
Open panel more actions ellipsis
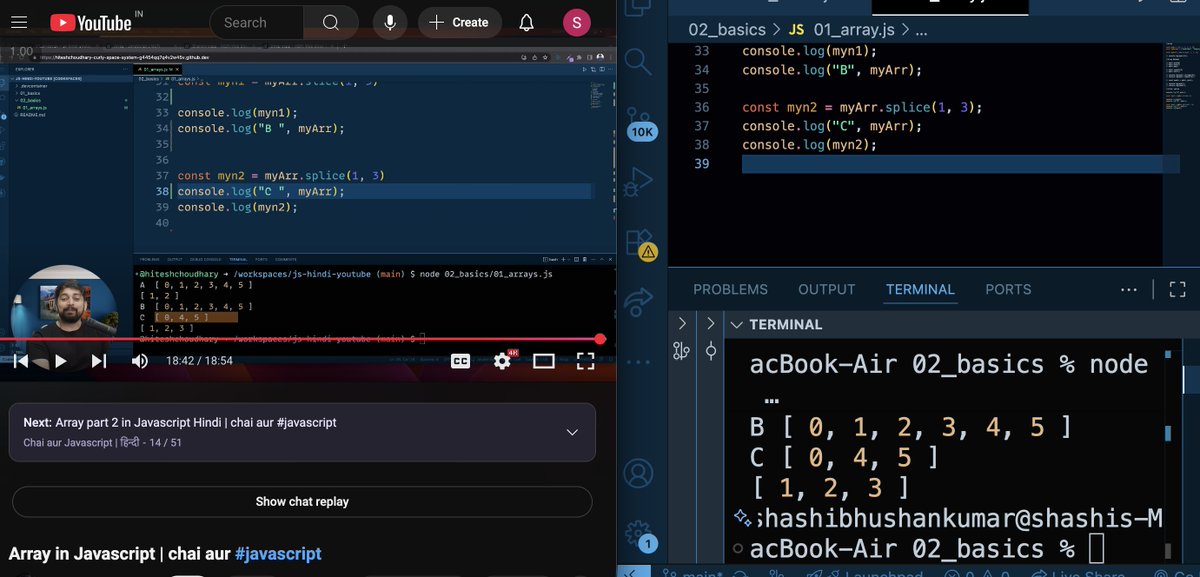[x=1129, y=289]
